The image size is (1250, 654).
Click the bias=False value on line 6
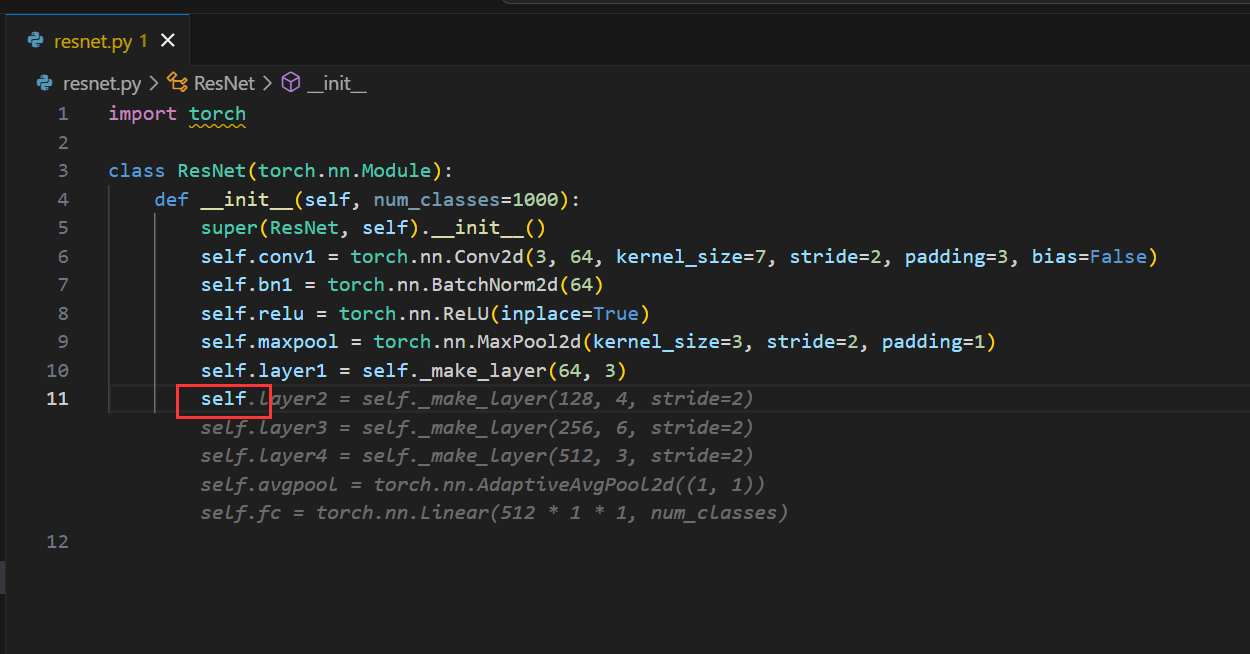1088,257
